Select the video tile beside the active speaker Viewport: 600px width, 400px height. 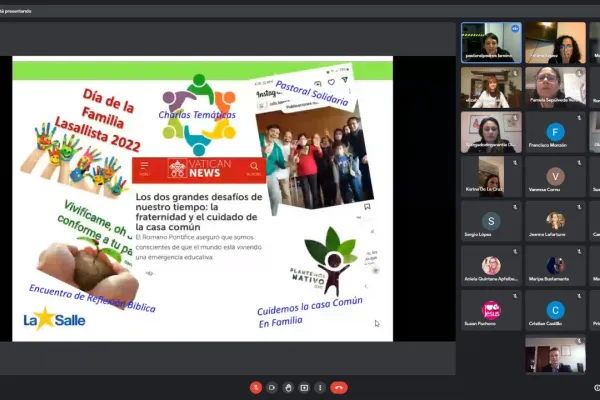(555, 42)
